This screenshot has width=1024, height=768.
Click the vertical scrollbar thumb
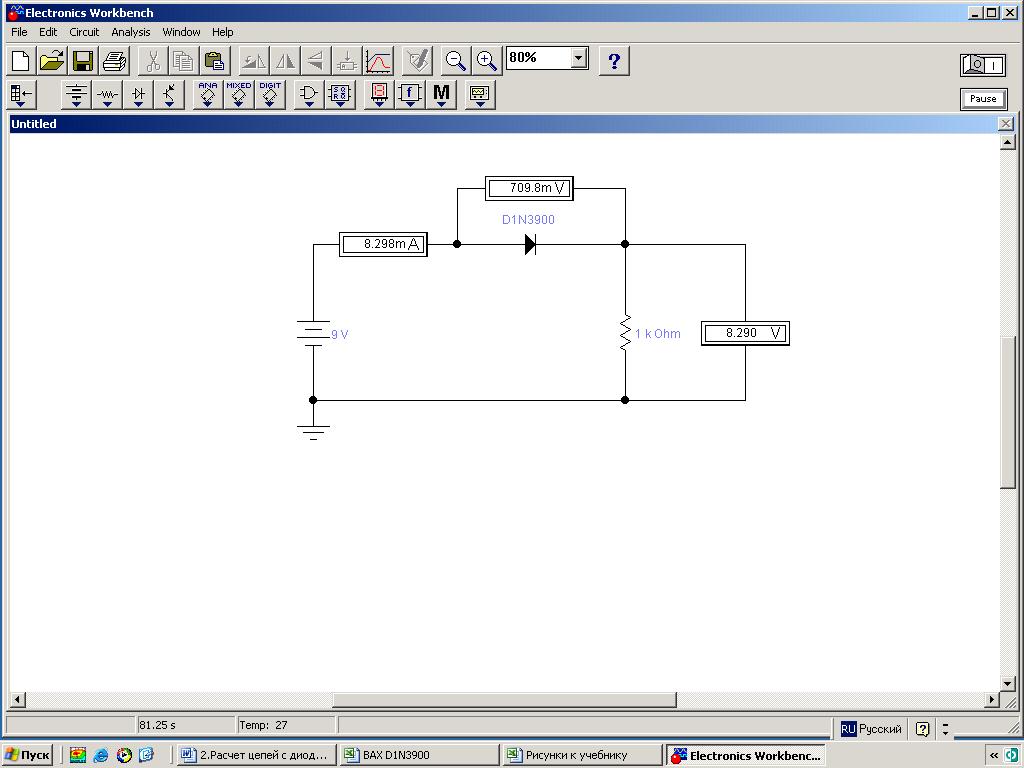(1008, 411)
